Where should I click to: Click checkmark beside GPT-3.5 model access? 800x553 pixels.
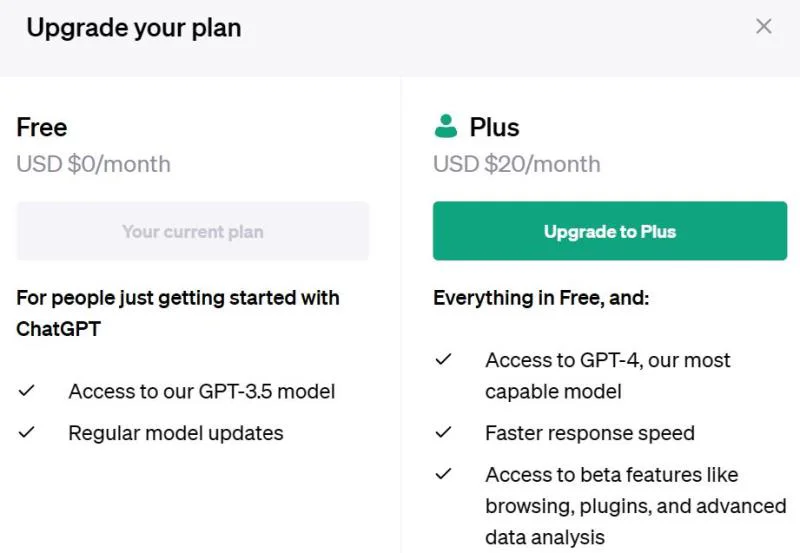pyautogui.click(x=27, y=391)
